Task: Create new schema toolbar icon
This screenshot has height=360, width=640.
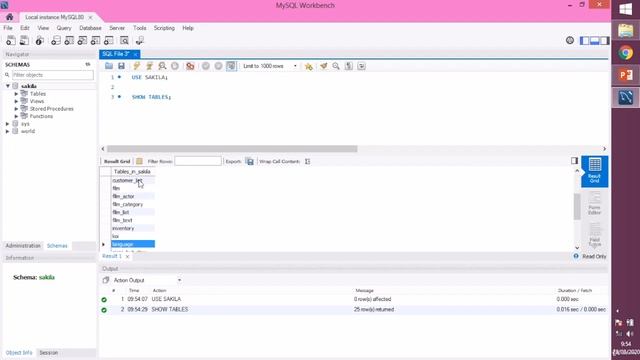Action: [x=56, y=40]
